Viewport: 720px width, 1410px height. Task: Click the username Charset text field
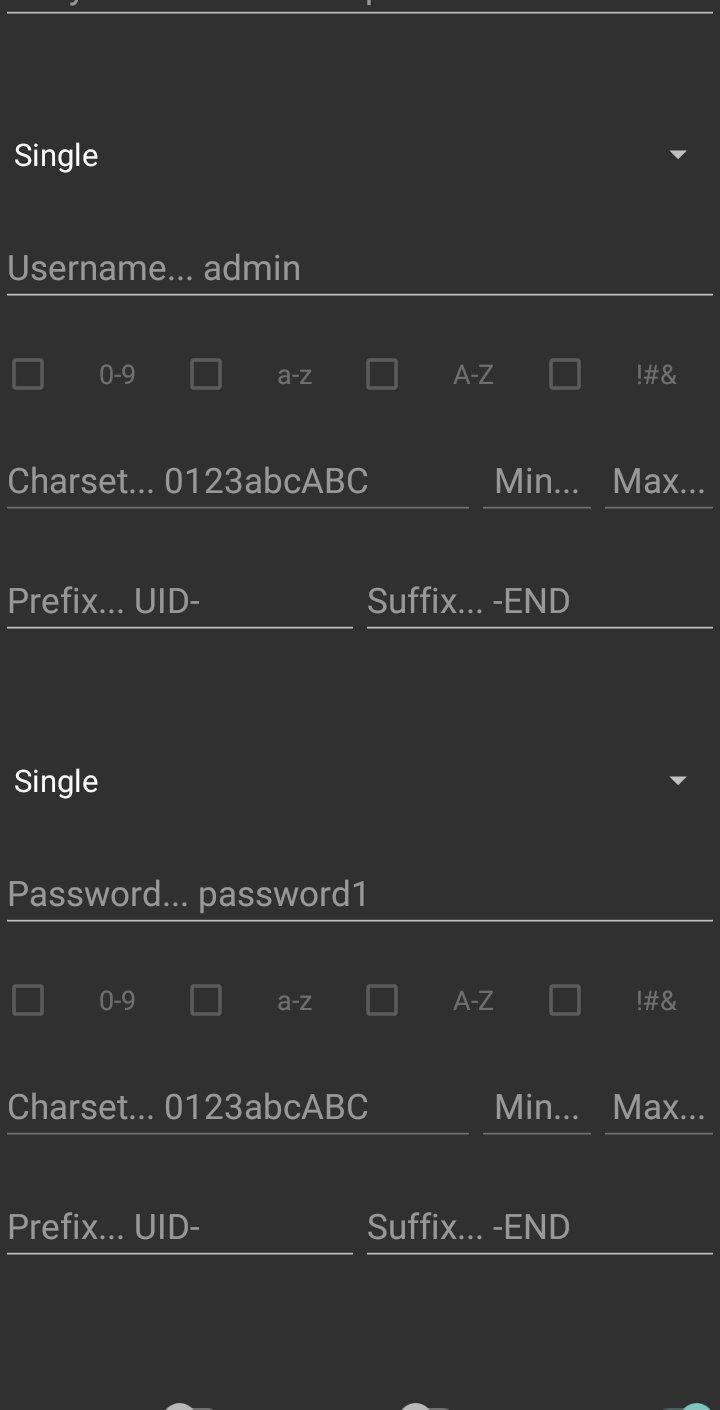point(237,482)
